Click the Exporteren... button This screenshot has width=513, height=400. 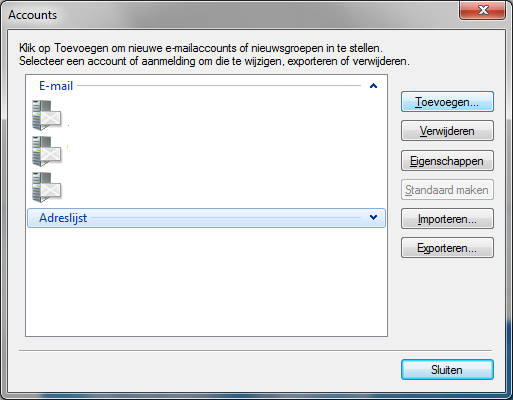pos(447,248)
